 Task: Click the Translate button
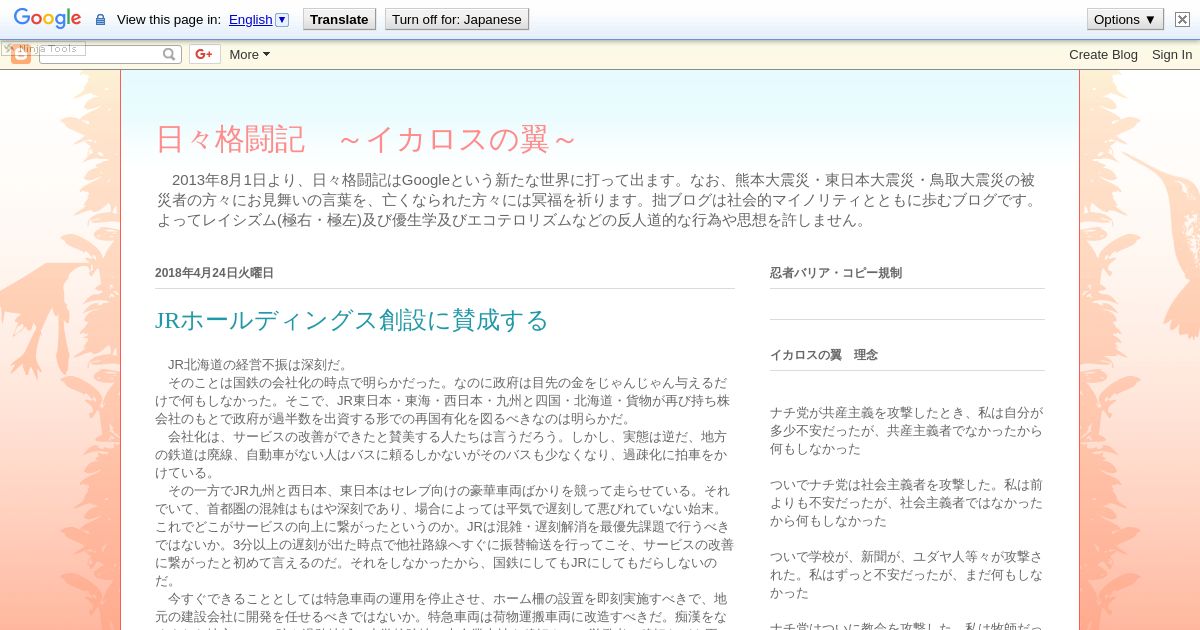point(339,19)
